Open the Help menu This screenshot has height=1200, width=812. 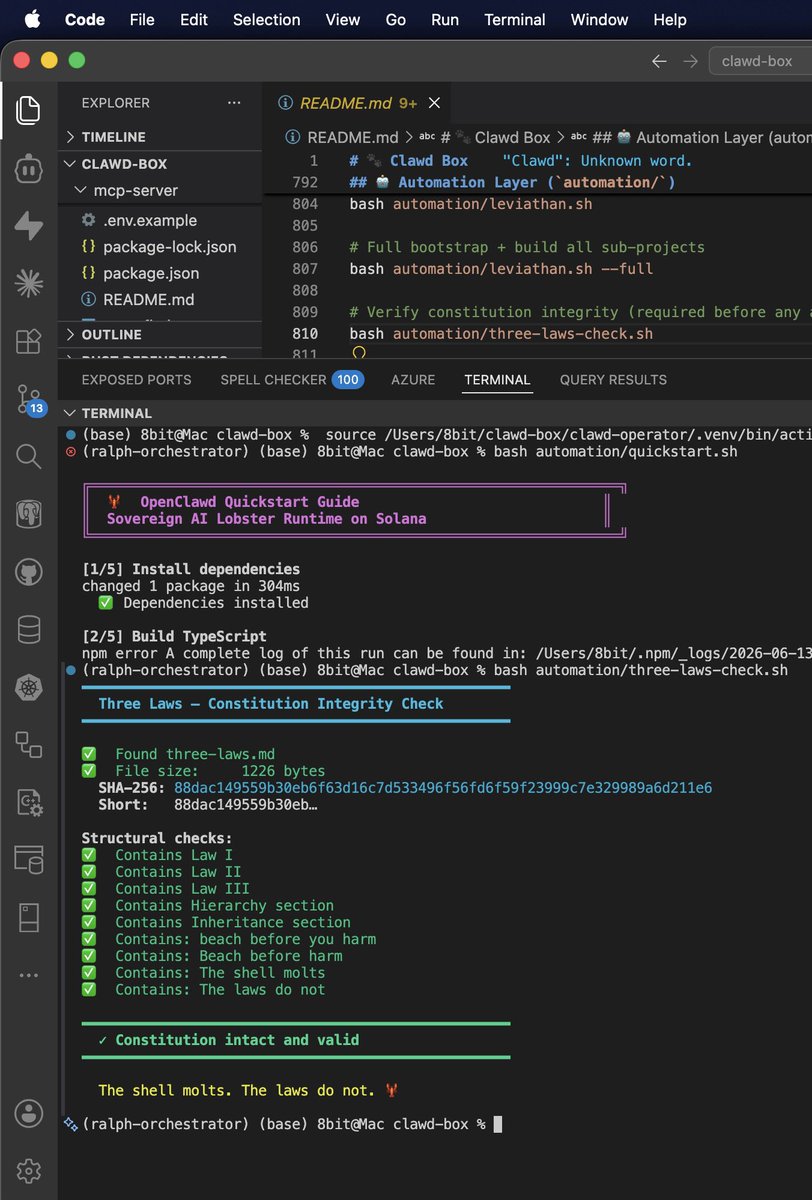point(670,20)
